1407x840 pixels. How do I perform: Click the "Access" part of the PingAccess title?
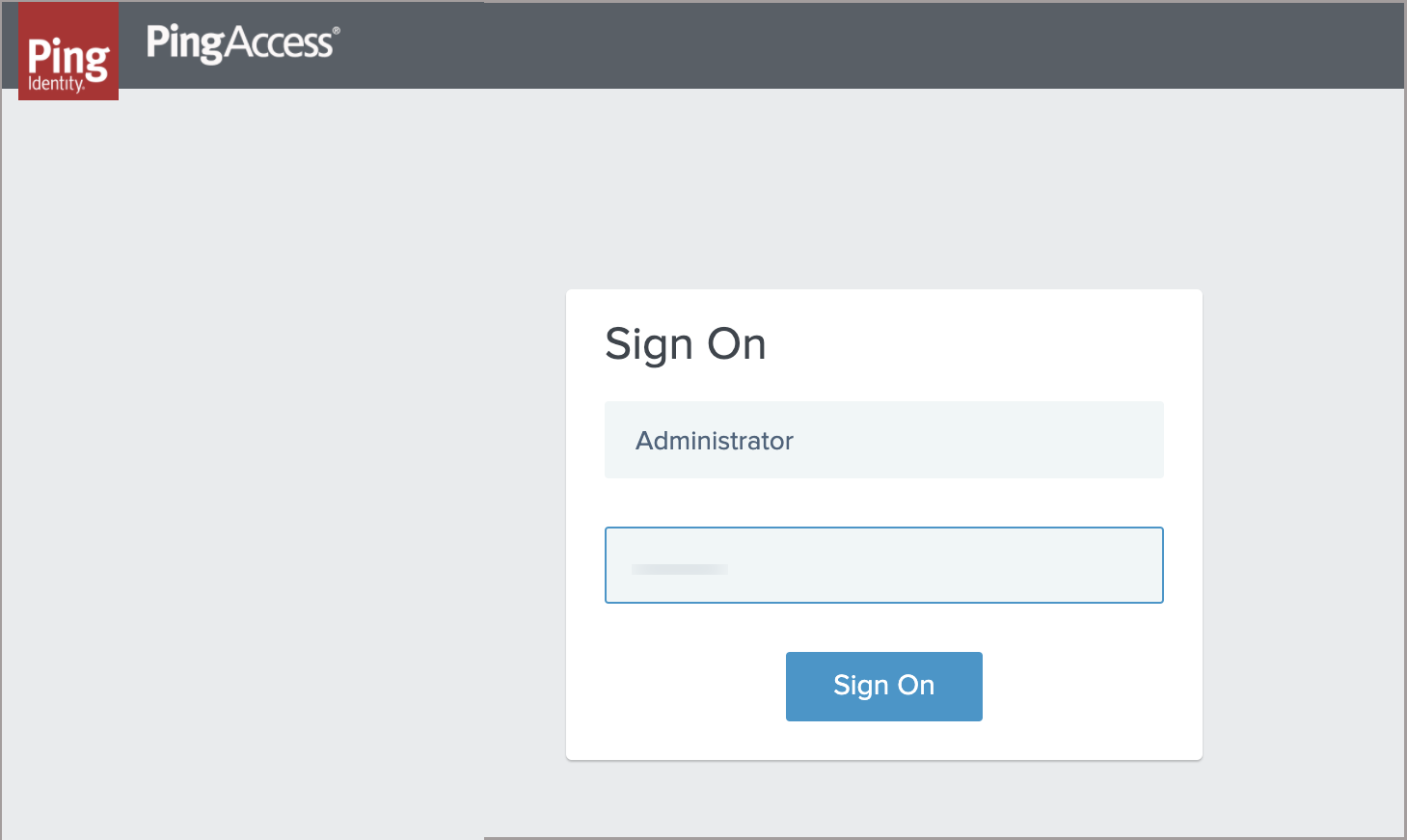click(x=280, y=43)
